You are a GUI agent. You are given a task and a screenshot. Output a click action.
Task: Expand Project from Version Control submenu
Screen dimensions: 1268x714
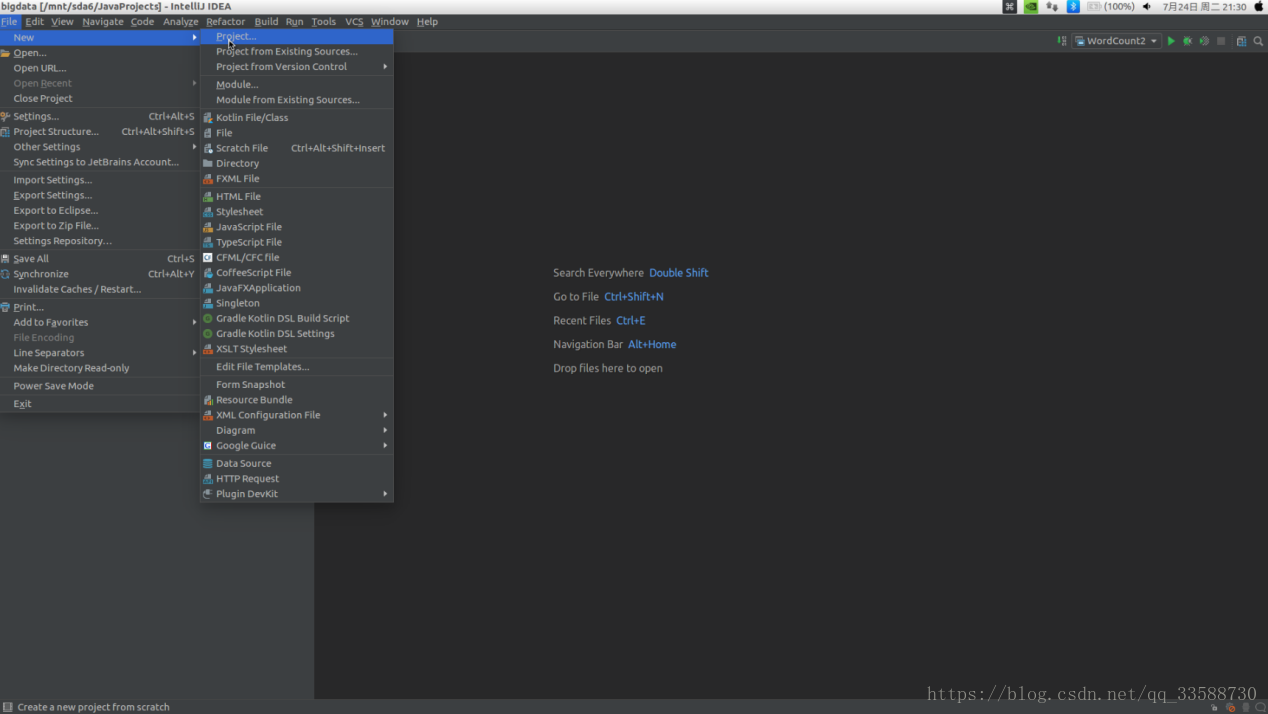click(x=296, y=67)
